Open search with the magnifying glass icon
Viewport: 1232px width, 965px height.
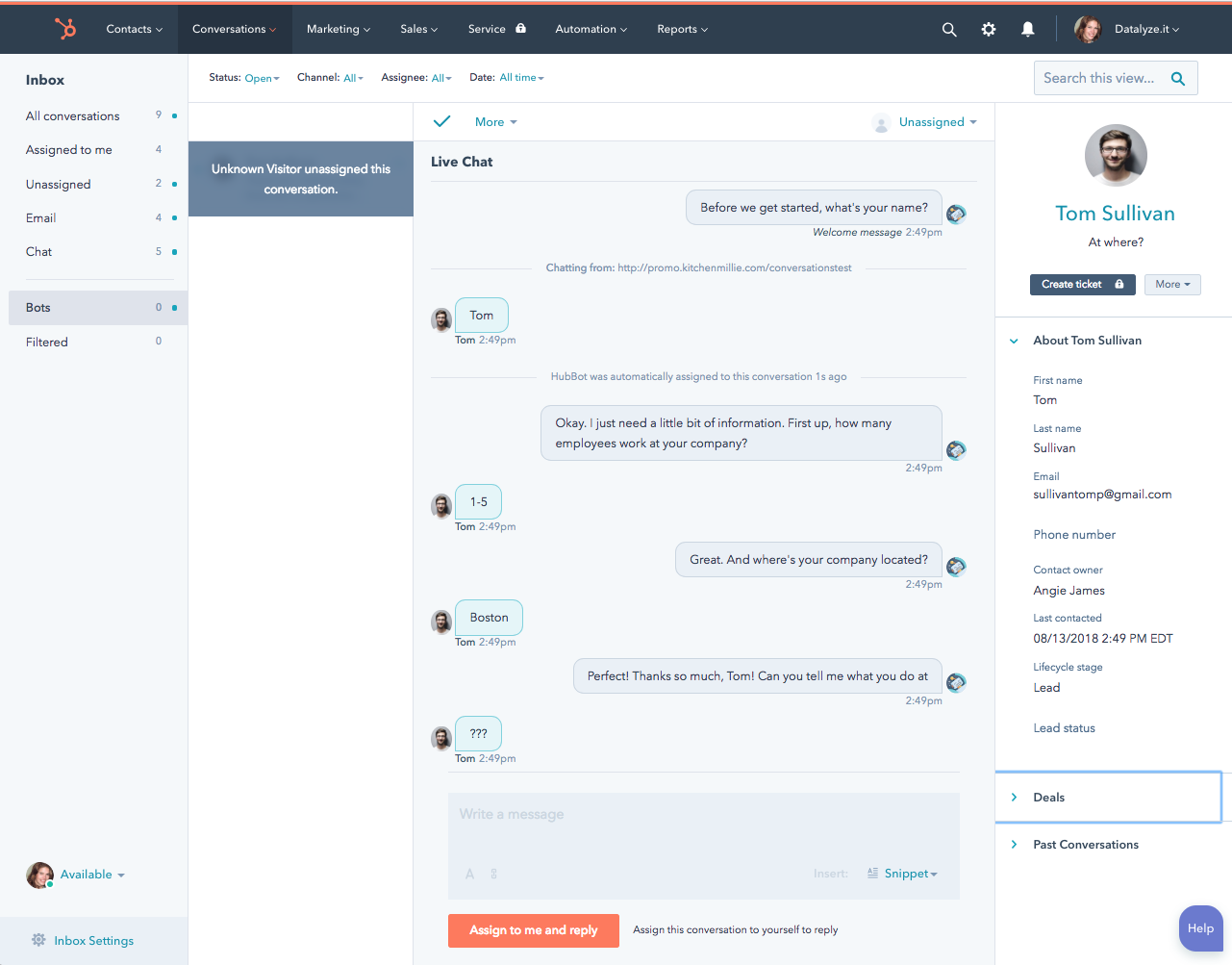point(949,30)
